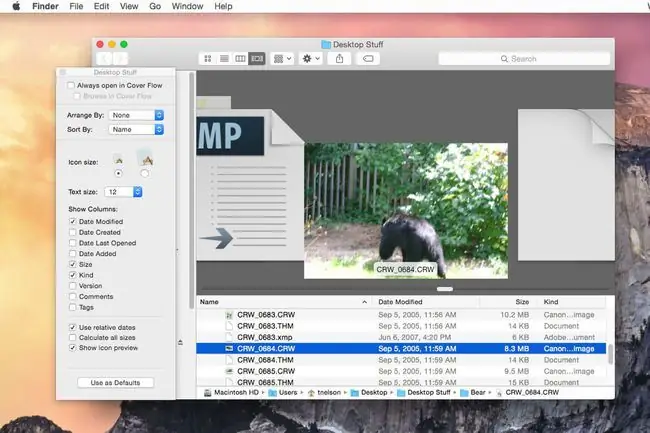The image size is (650, 433).
Task: Uncheck the Size column checkbox
Action: pyautogui.click(x=73, y=264)
